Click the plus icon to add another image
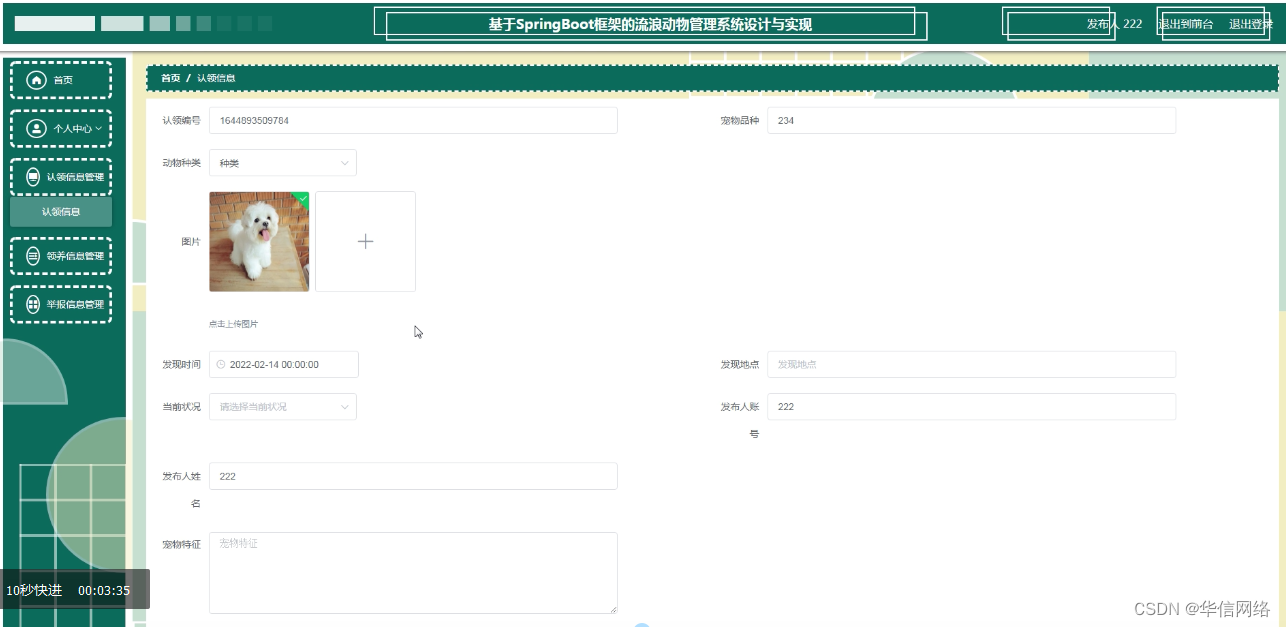This screenshot has width=1286, height=627. point(365,241)
